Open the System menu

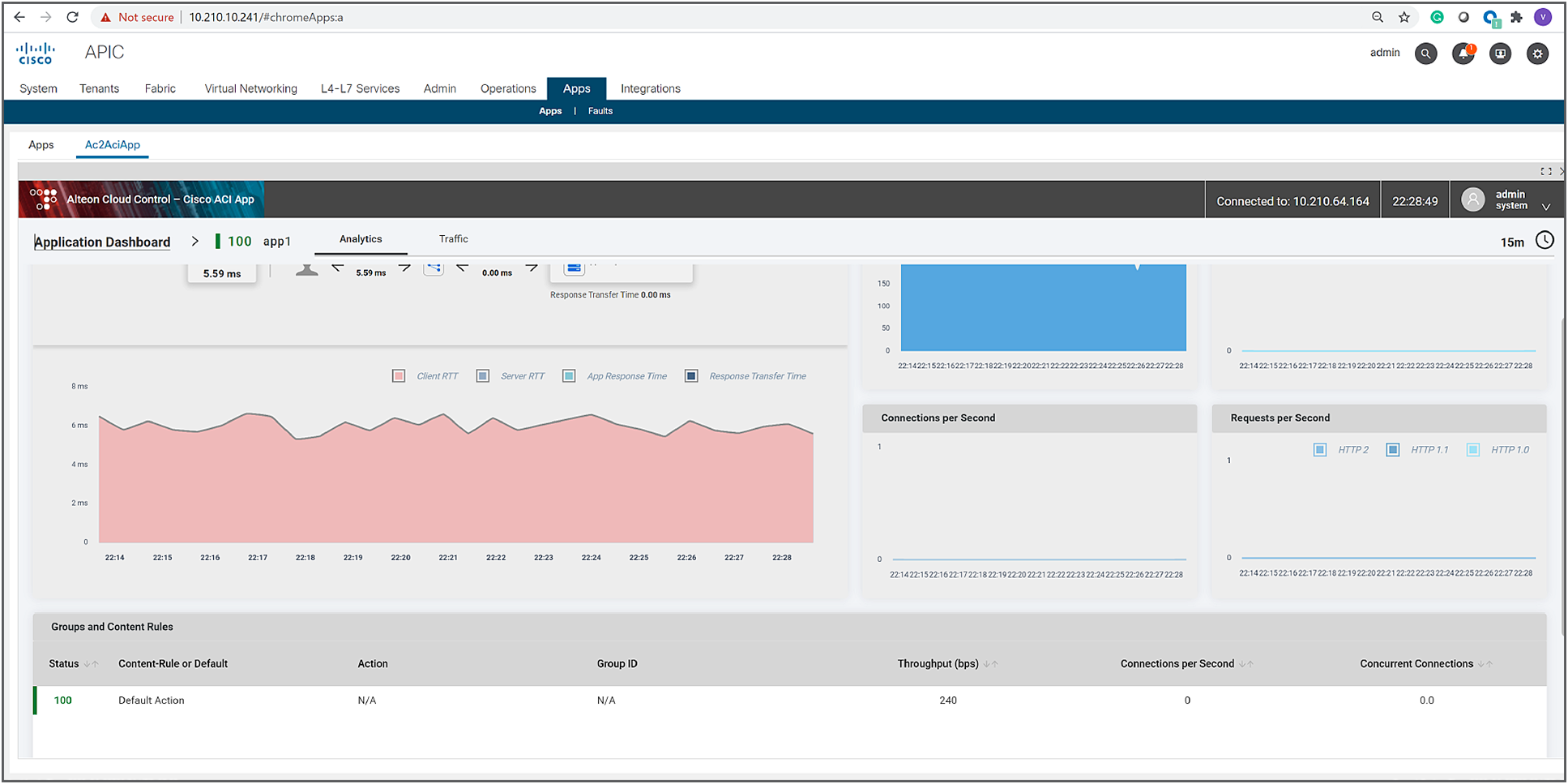point(38,88)
